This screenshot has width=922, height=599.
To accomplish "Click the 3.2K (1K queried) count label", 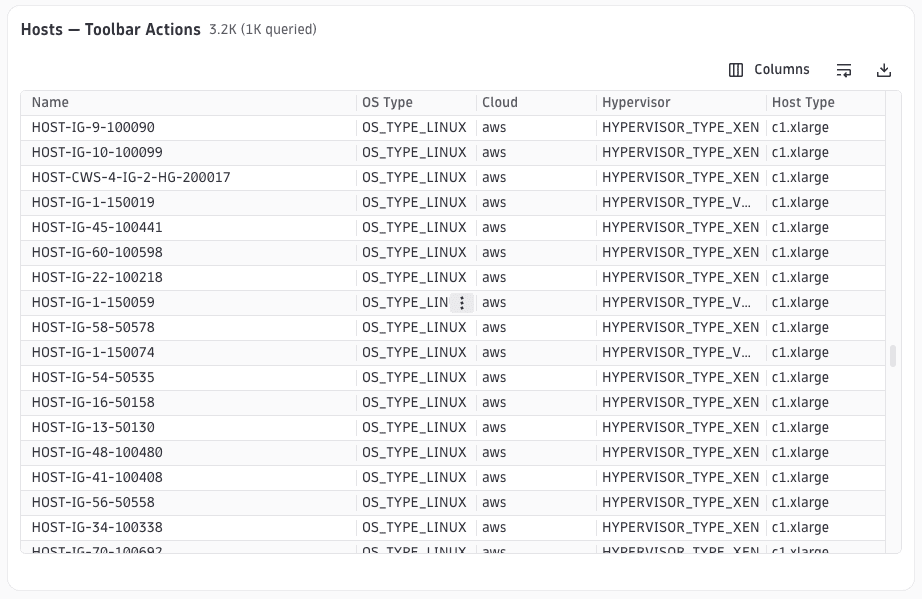I will (x=263, y=29).
